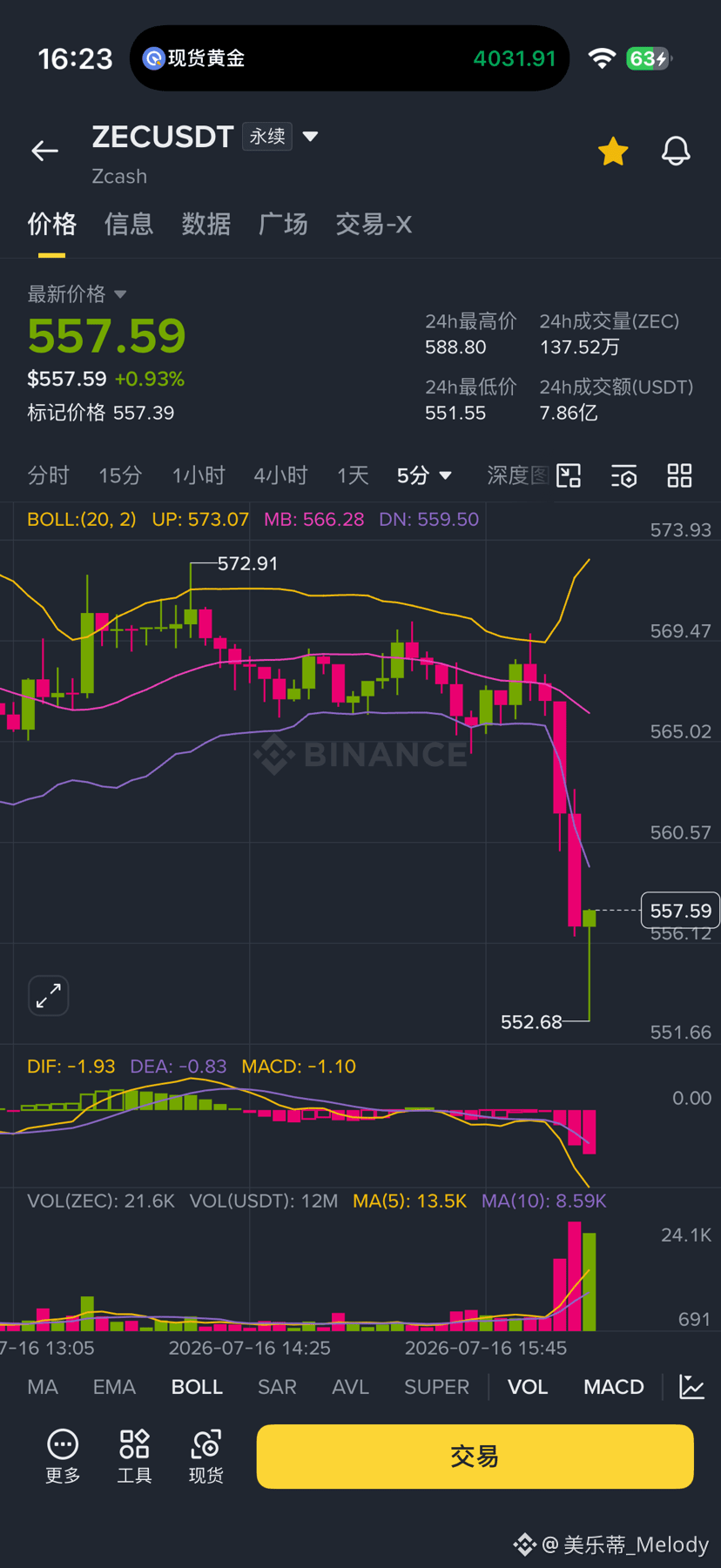Open the 更多 more options menu

[x=63, y=1457]
